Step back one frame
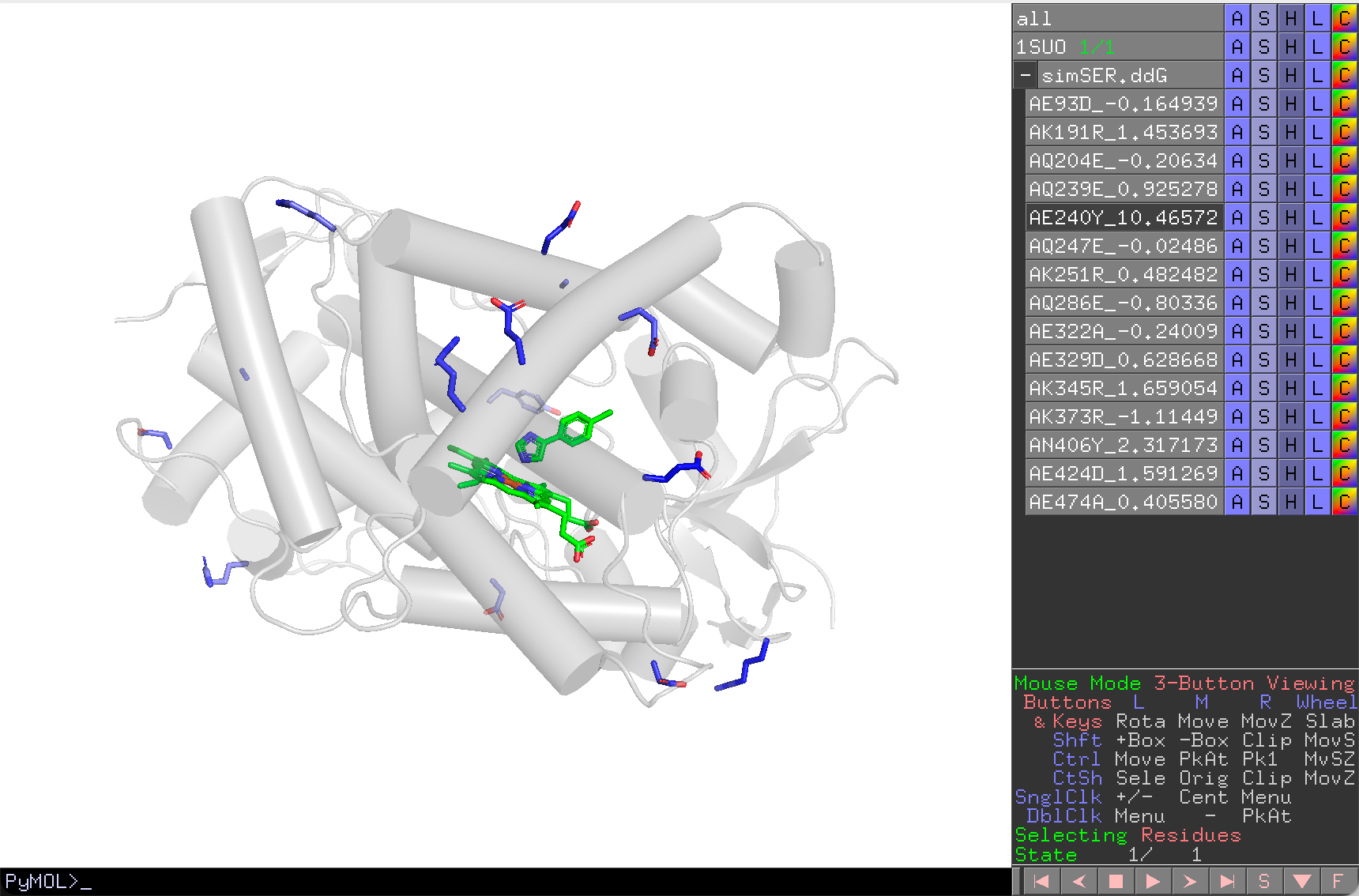 tap(1079, 881)
